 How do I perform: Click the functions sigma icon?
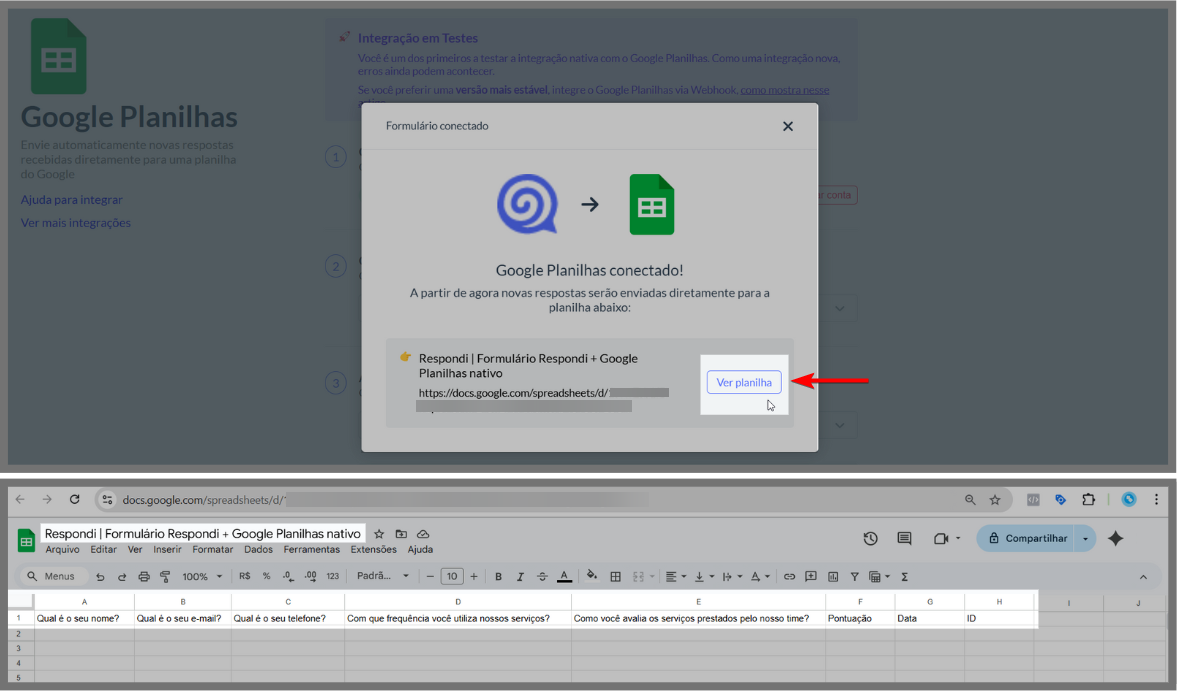tap(905, 576)
